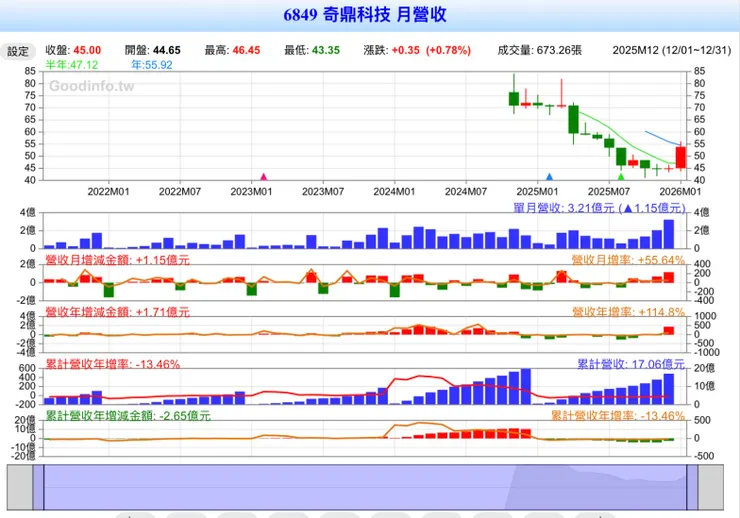Click the pink triangle marker near 2023M01
The image size is (740, 518).
point(264,177)
